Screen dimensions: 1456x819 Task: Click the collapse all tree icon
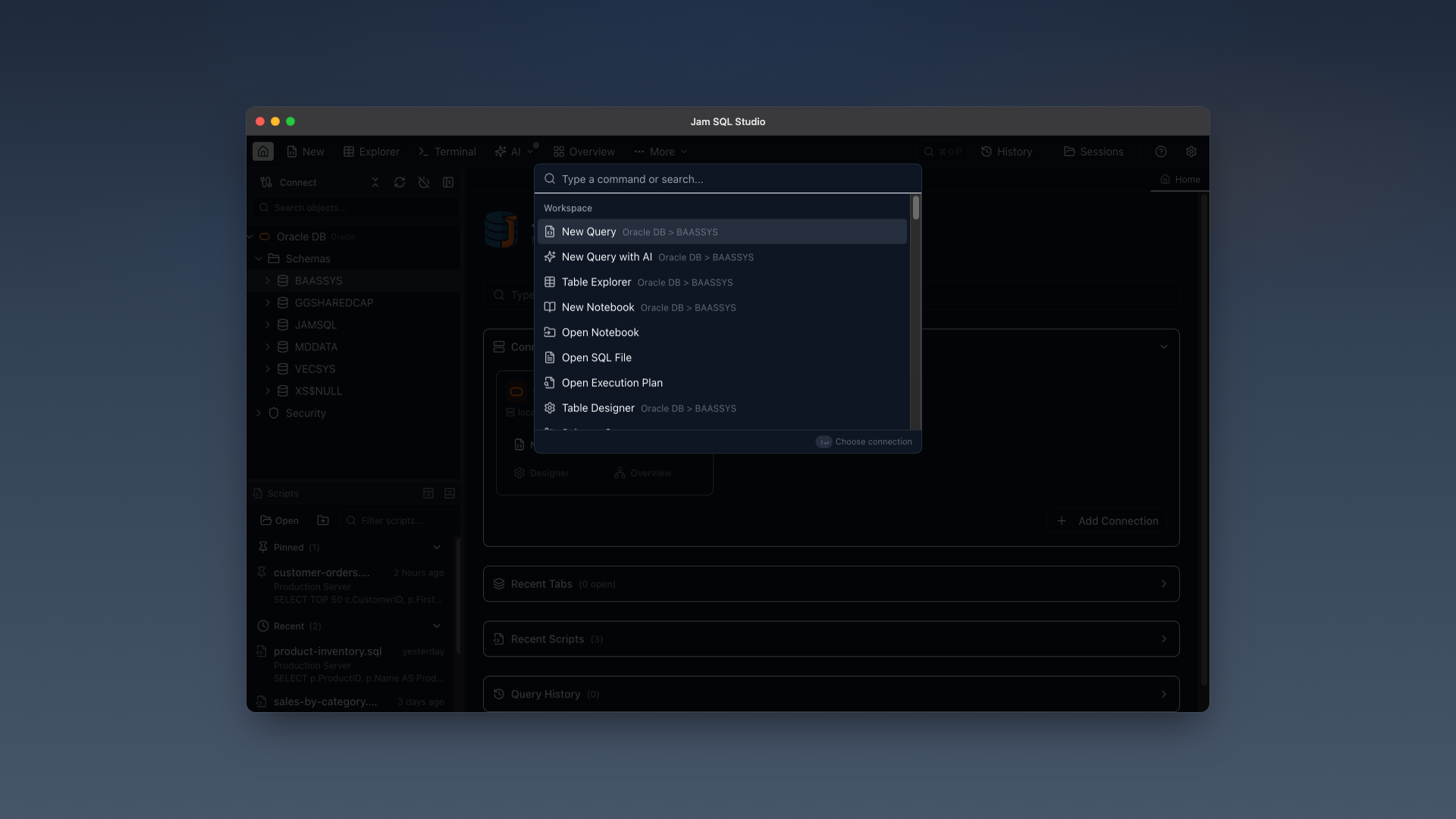coord(375,183)
